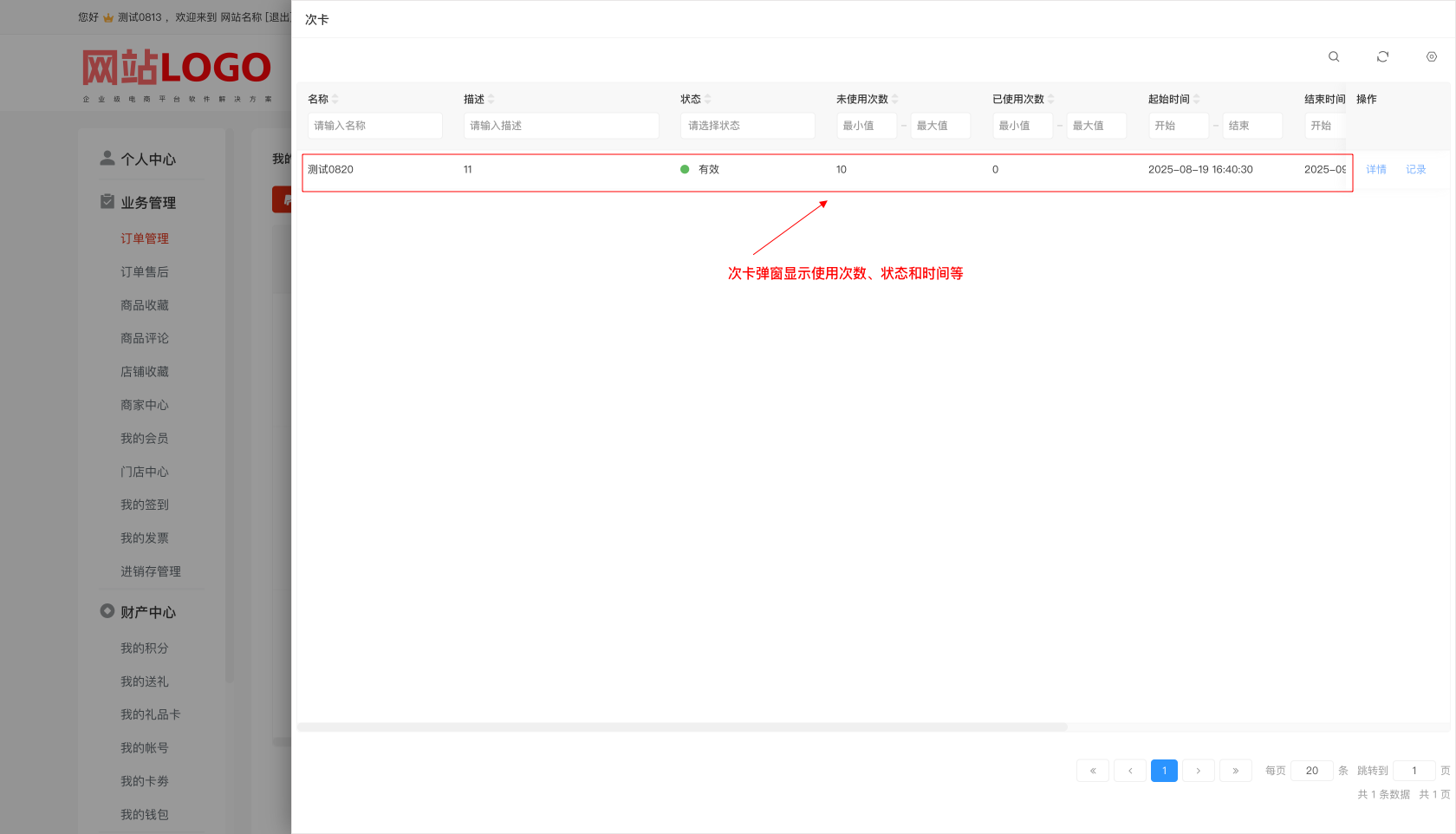Go to last page double-right arrow

tap(1235, 771)
